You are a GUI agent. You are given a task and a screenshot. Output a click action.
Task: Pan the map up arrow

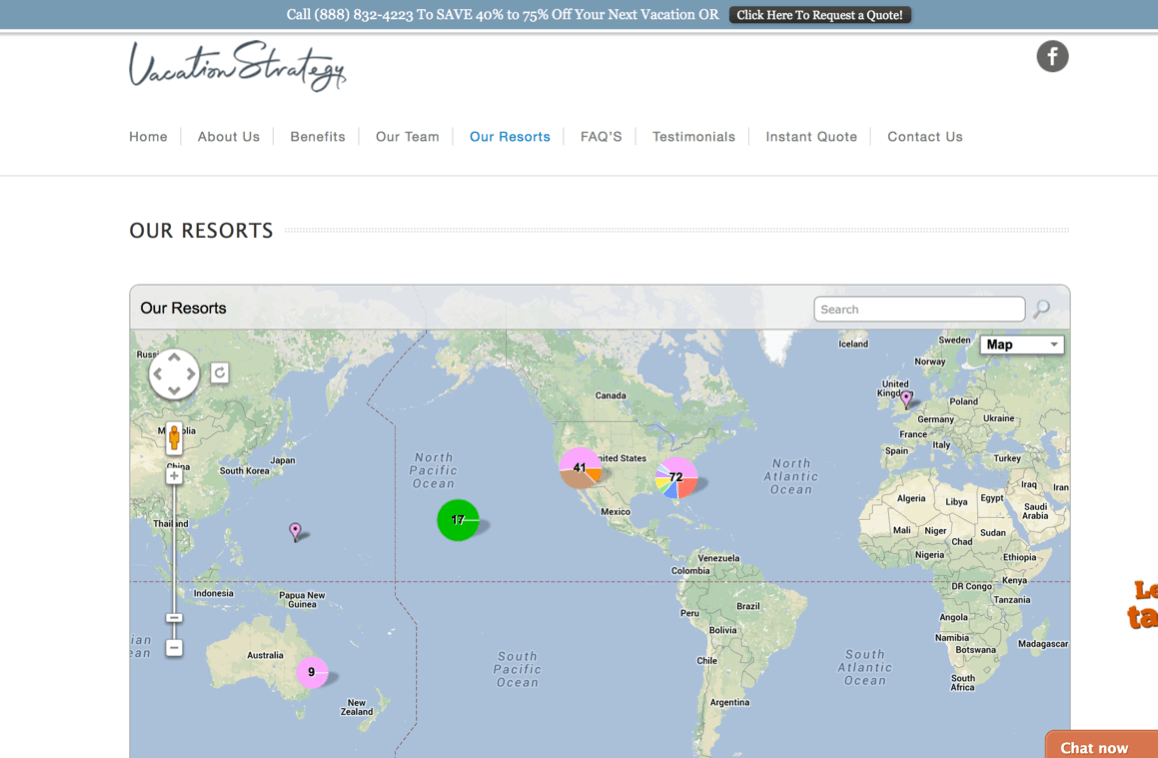point(174,358)
